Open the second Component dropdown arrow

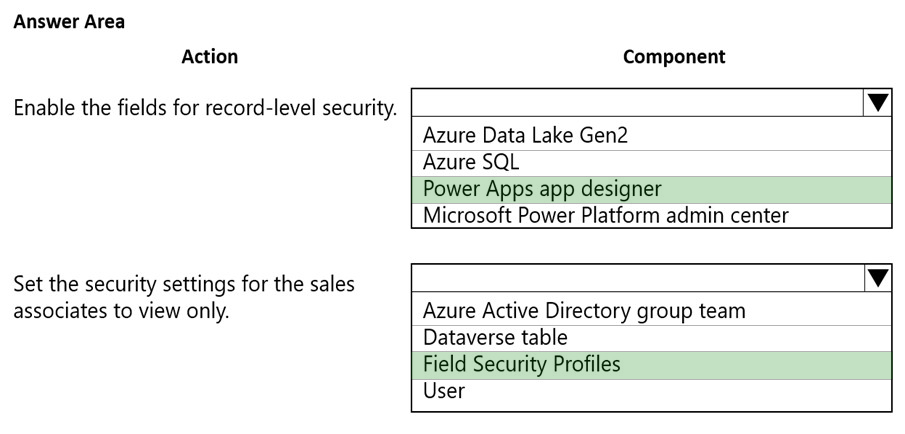pyautogui.click(x=875, y=280)
